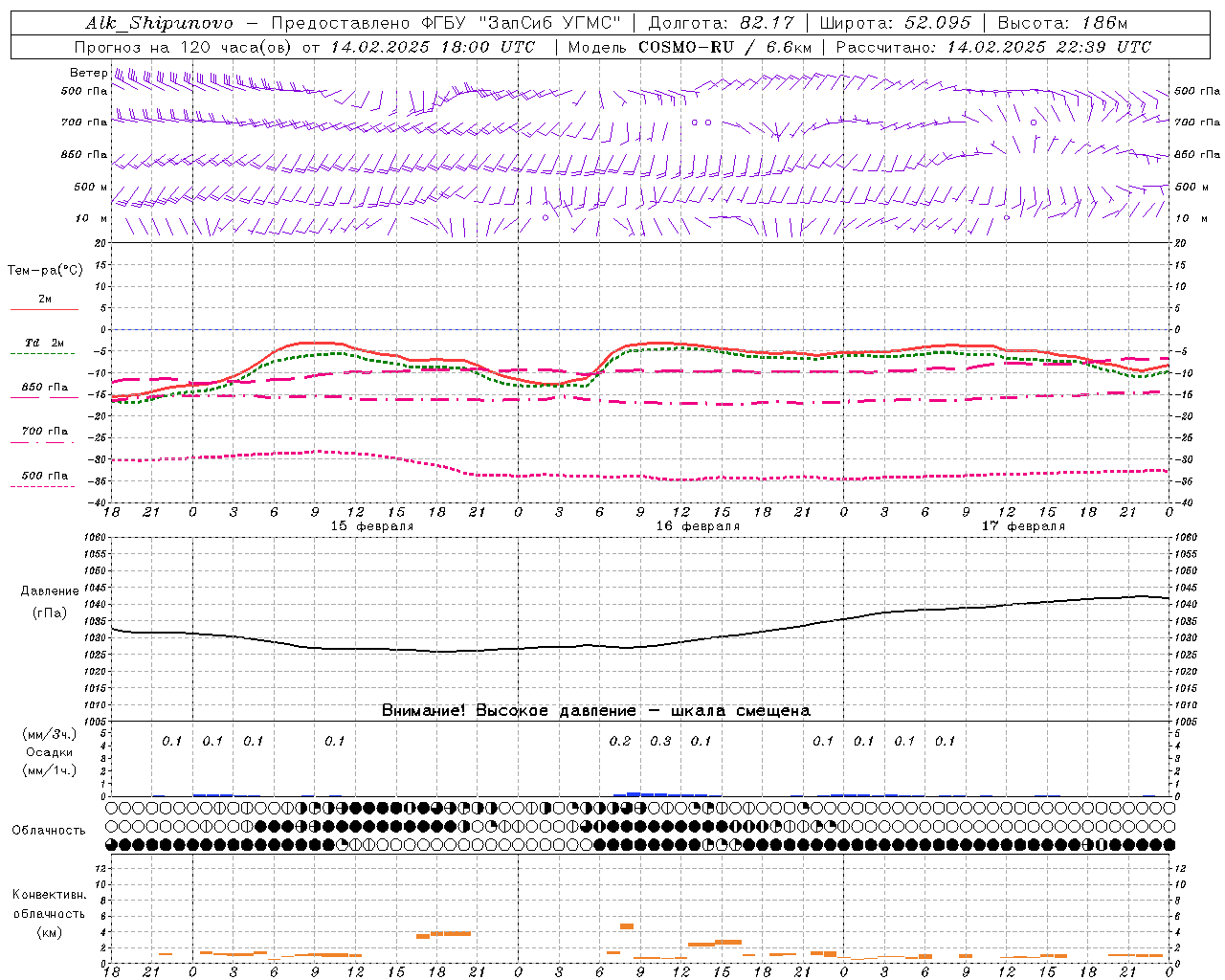Select the "Прогноз на 120 часа(ов)" forecast text
Image resolution: width=1225 pixels, height=980 pixels.
[x=184, y=47]
